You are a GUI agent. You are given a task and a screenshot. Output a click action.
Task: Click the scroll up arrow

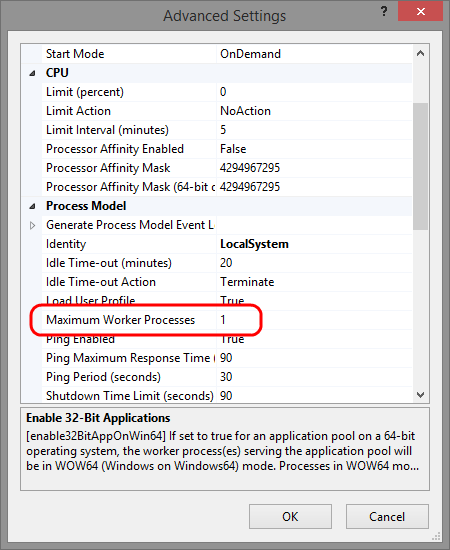420,53
